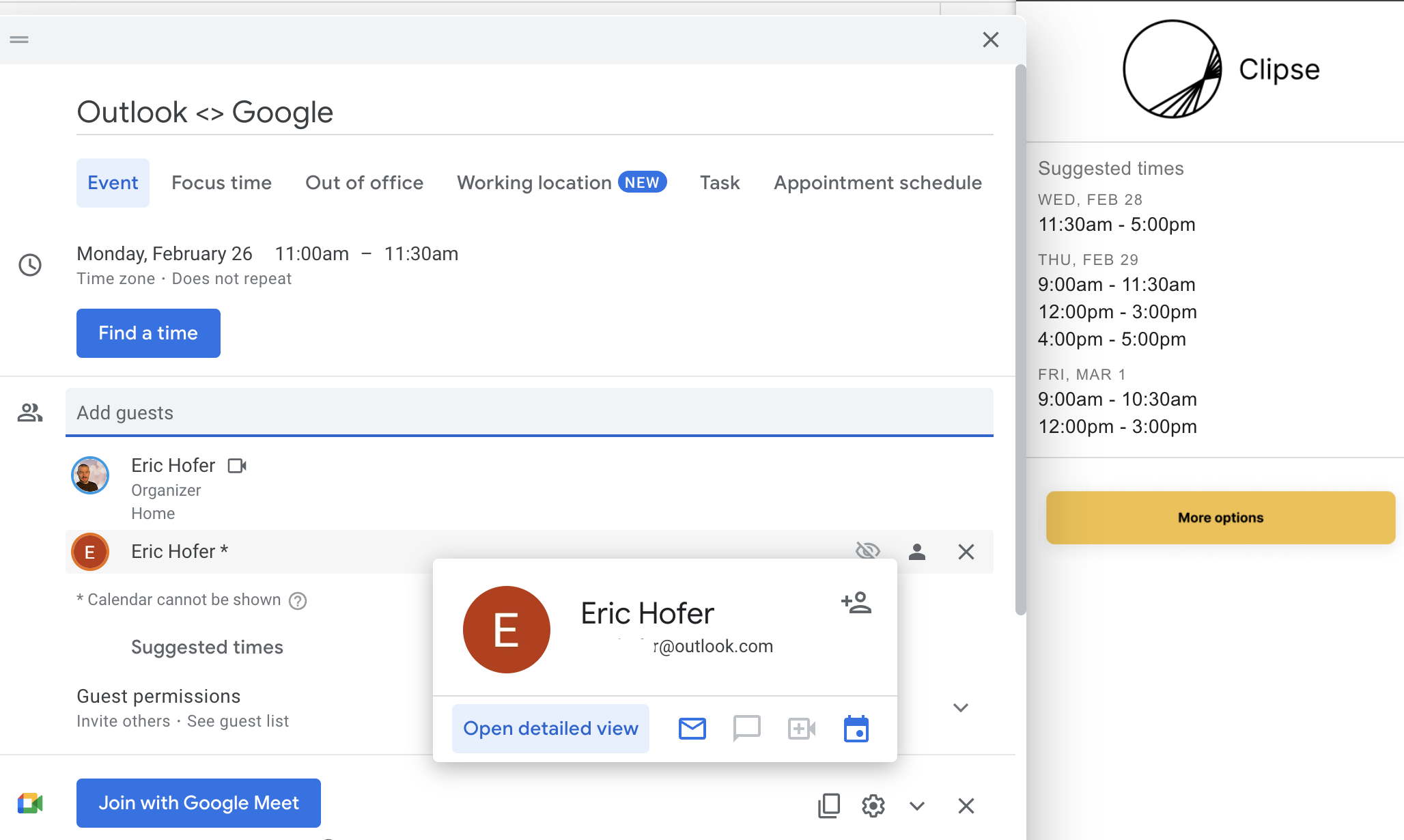Open the Appointment schedule tab
Screen dimensions: 1404x840
877,182
